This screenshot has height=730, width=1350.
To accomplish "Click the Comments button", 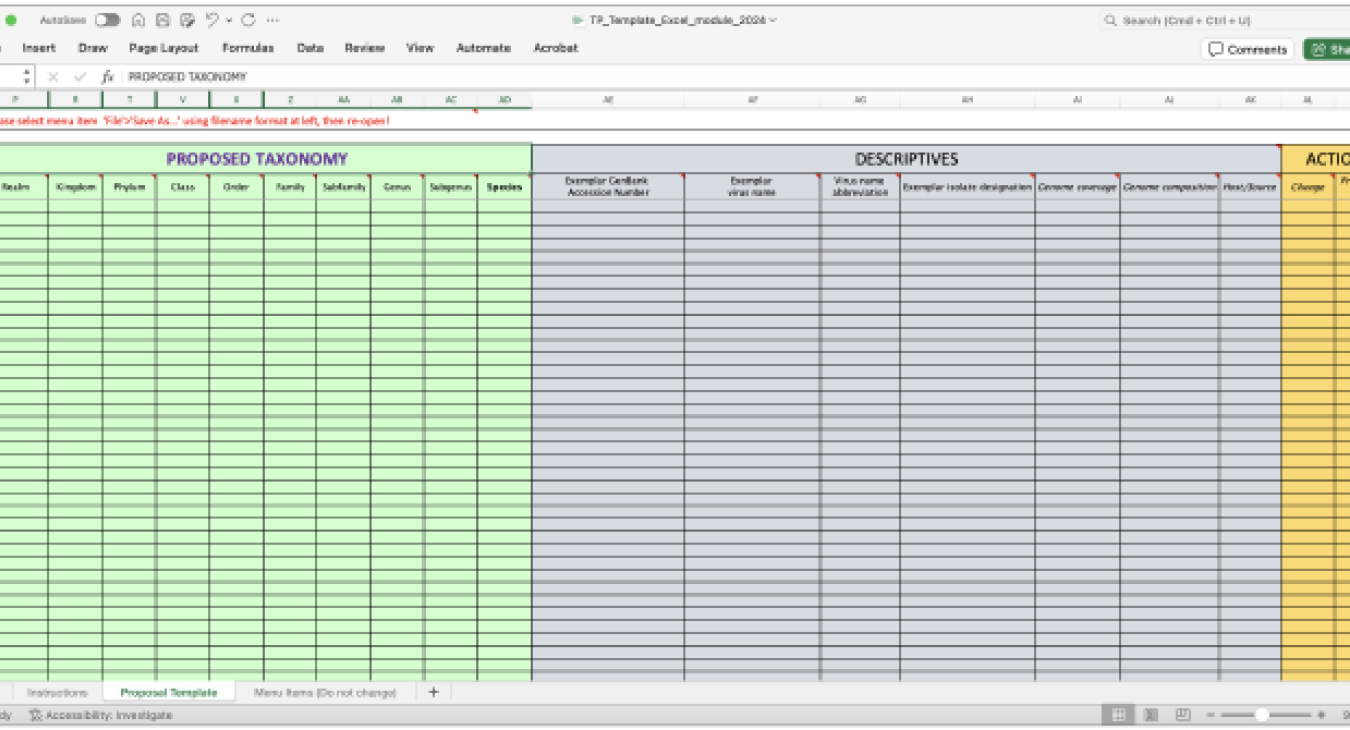I will (x=1247, y=49).
